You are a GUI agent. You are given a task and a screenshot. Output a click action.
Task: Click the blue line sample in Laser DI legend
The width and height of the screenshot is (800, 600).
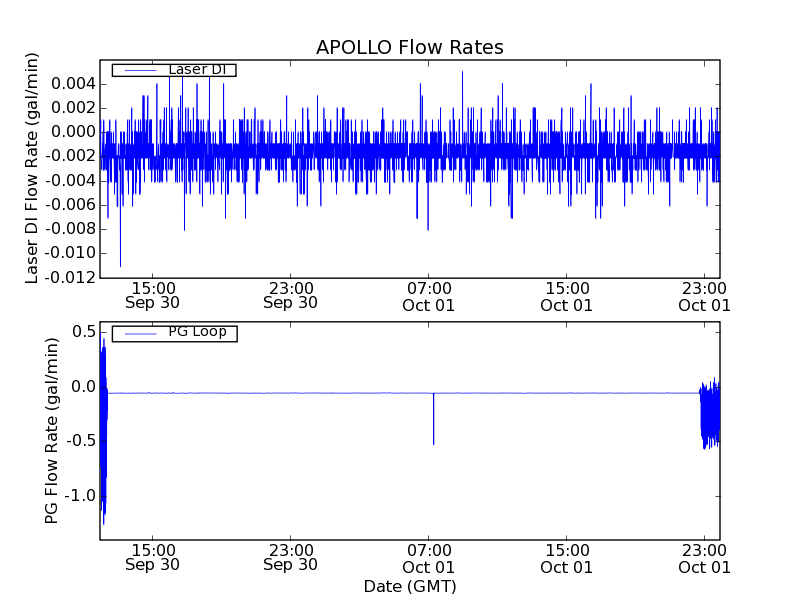pos(140,70)
